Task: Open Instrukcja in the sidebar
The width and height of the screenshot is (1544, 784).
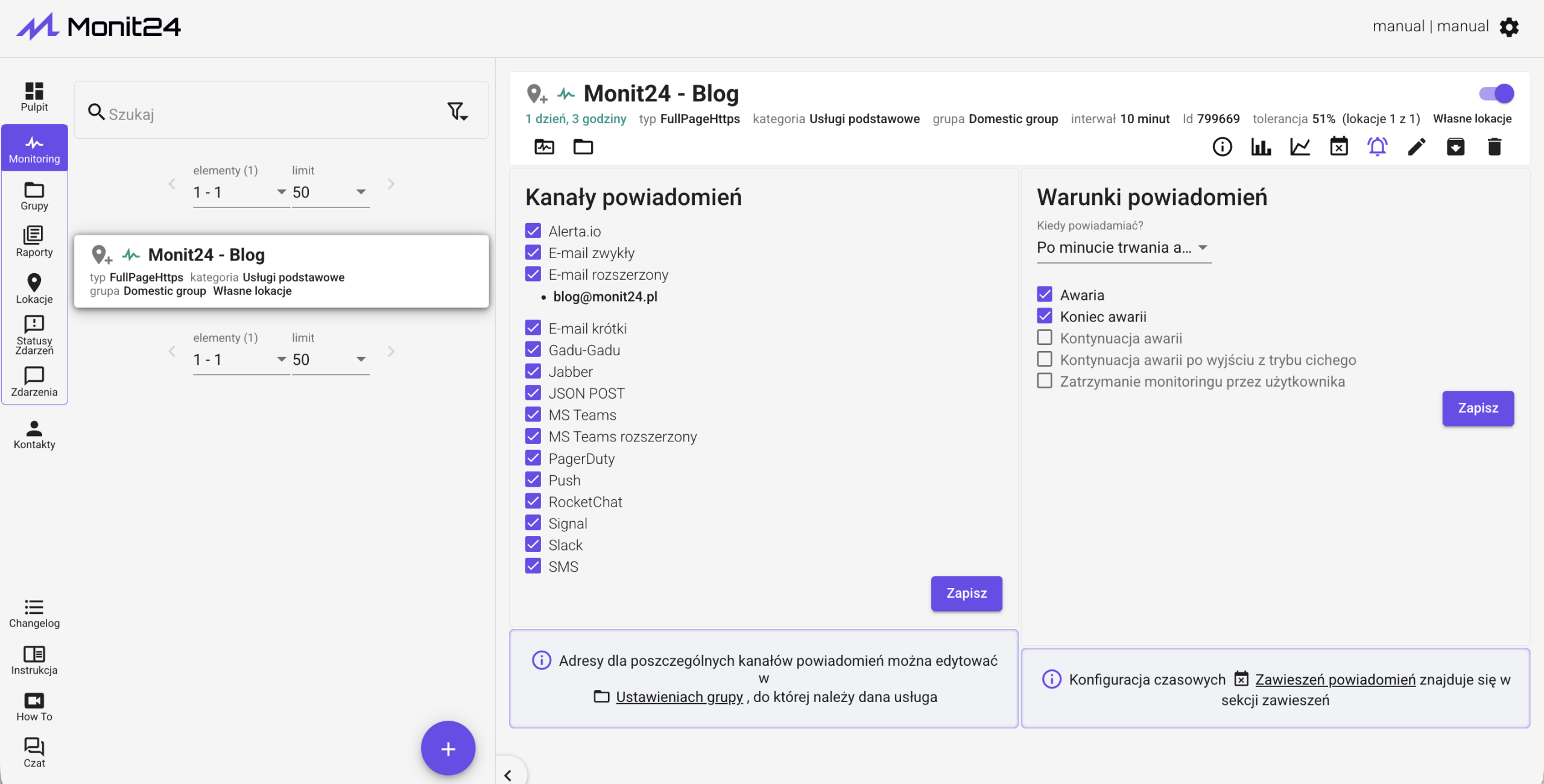Action: point(34,661)
